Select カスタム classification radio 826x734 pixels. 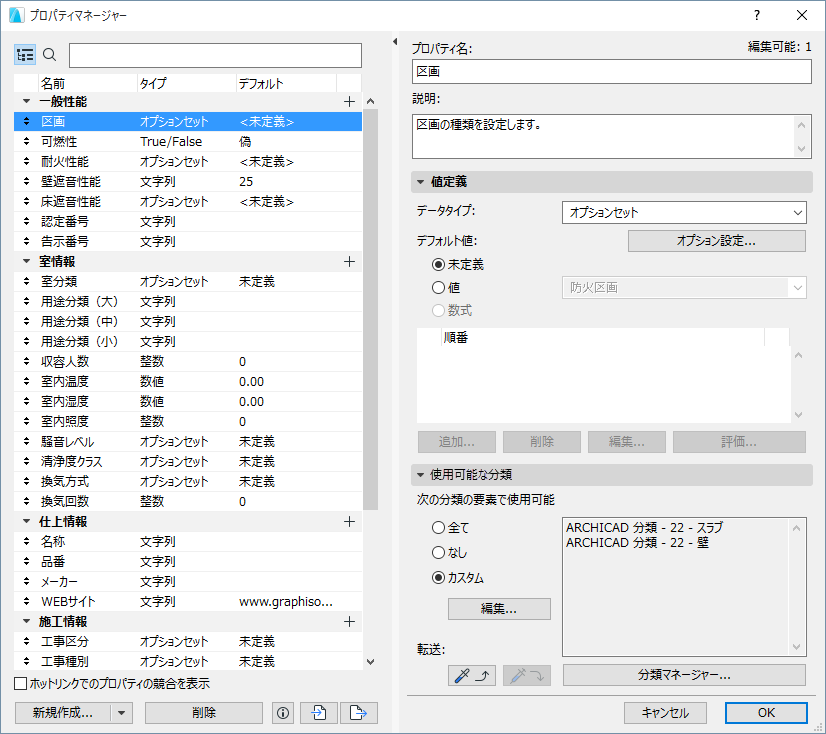pyautogui.click(x=438, y=578)
